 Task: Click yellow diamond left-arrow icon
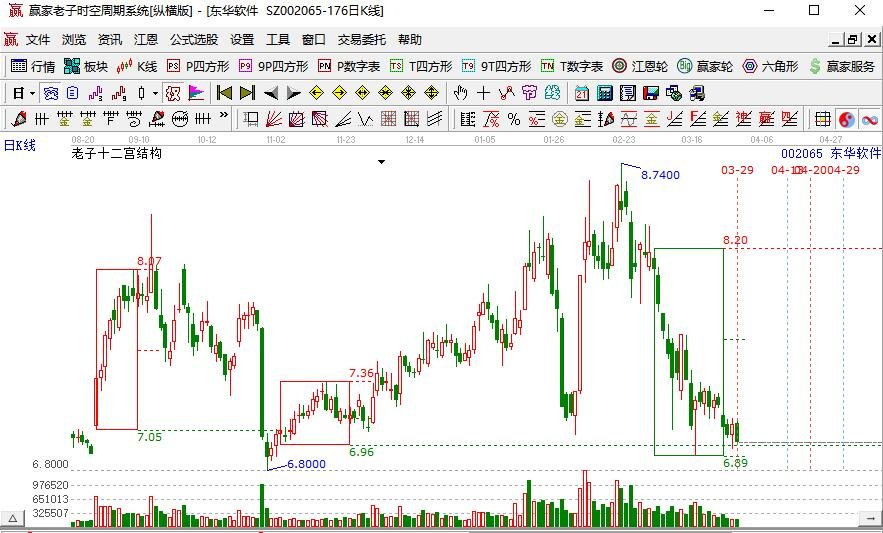pos(316,93)
